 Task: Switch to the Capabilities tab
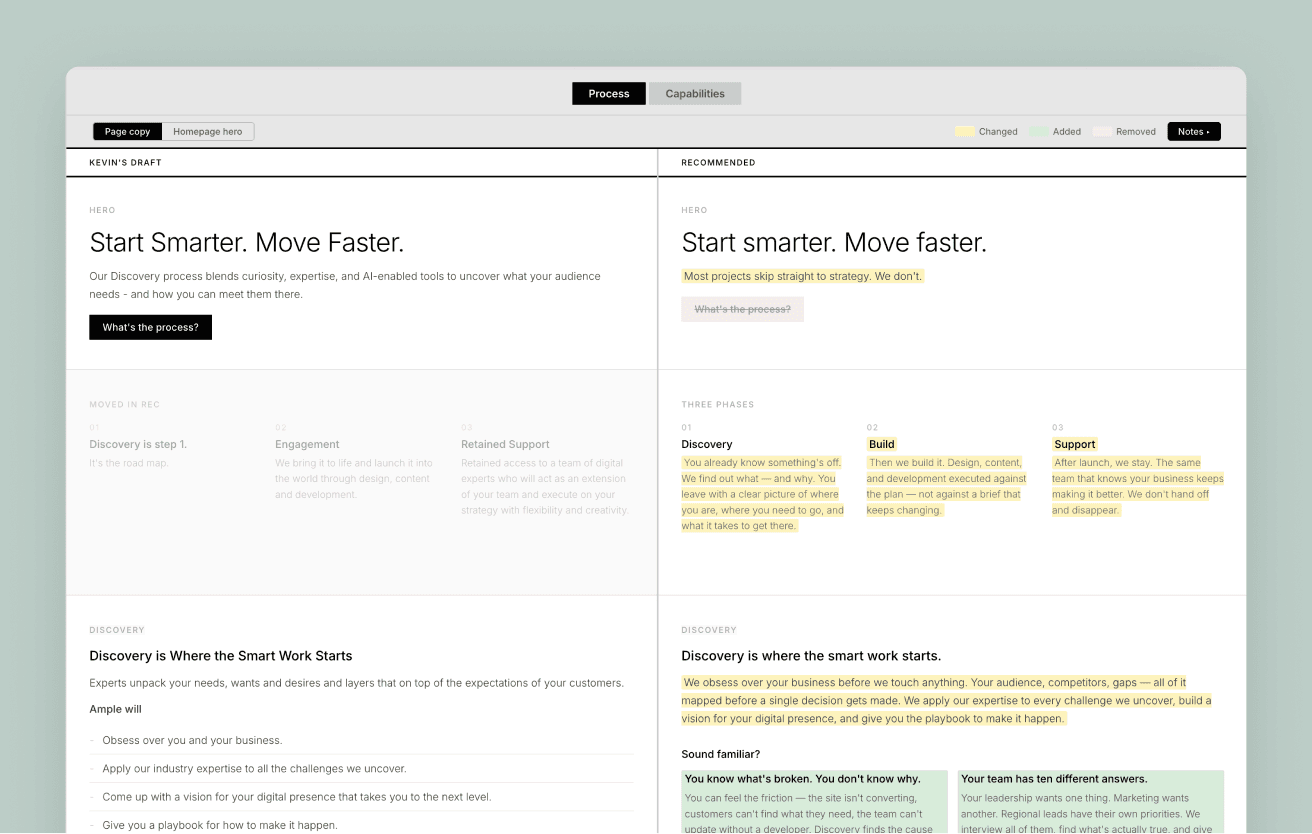695,94
